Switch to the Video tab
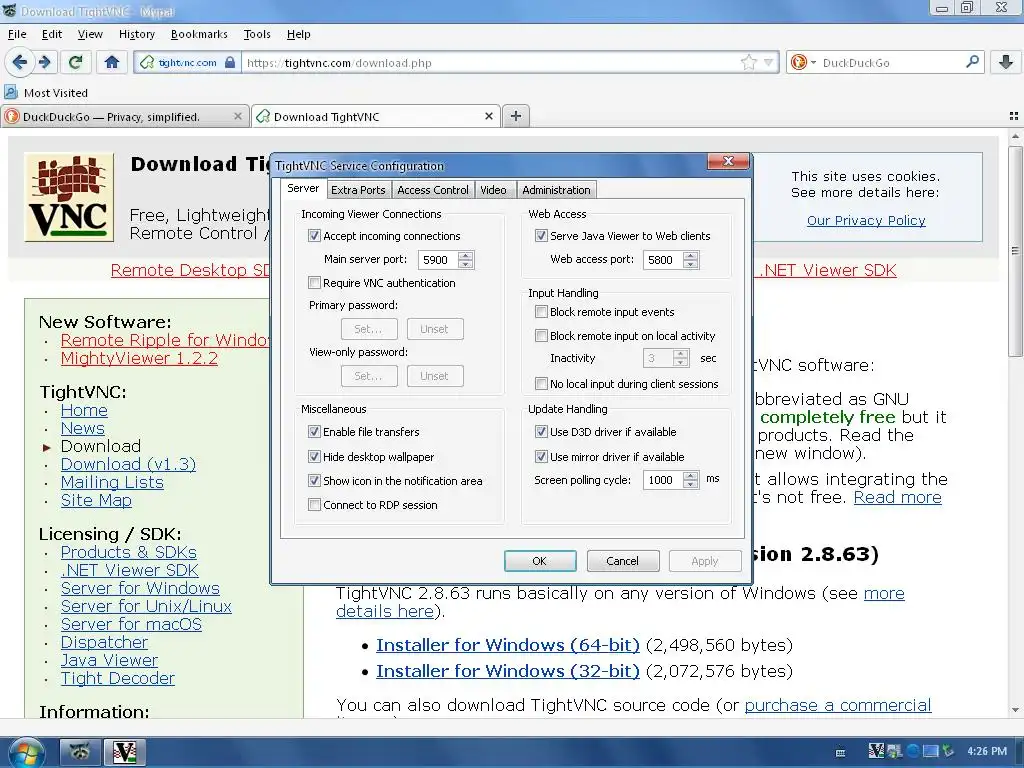The width and height of the screenshot is (1024, 768). tap(493, 190)
